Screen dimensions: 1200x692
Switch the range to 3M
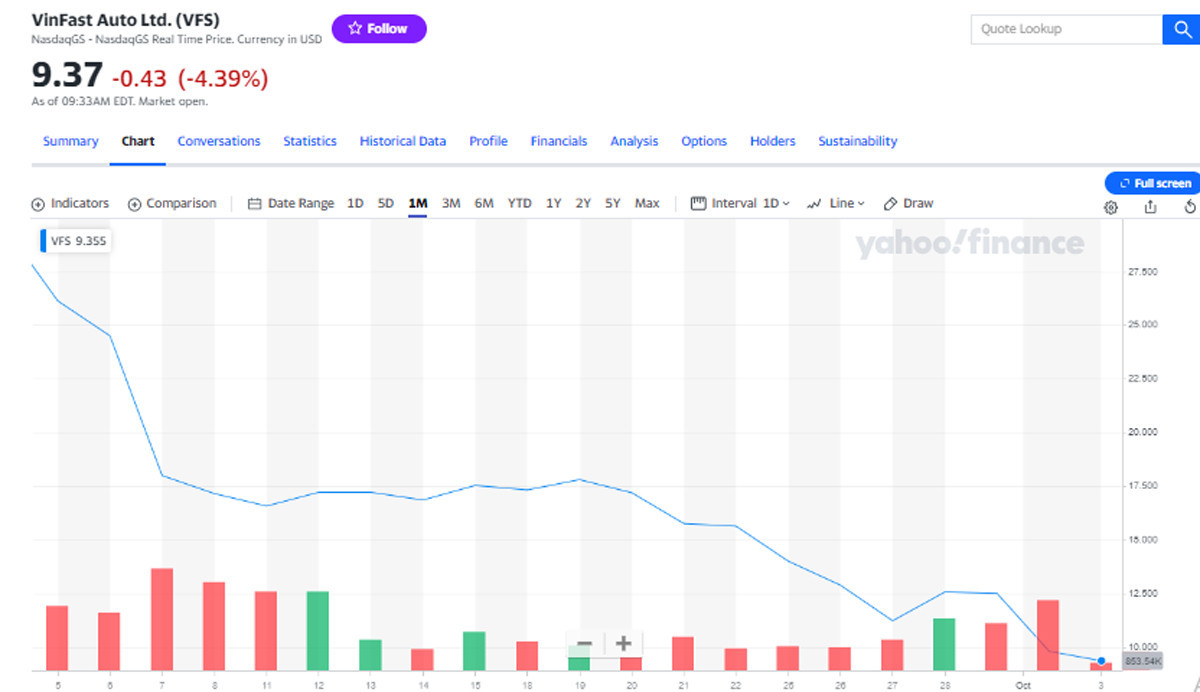(451, 203)
